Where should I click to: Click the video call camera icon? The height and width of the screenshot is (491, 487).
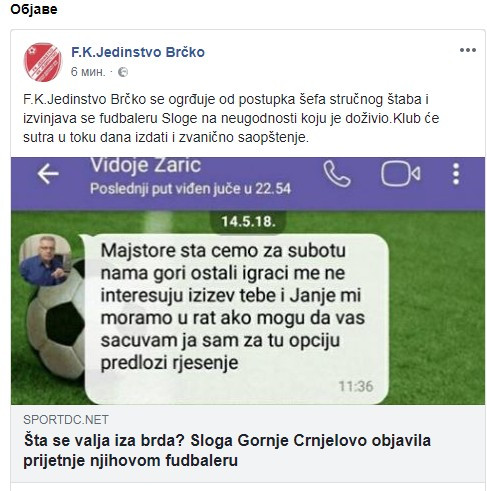point(401,174)
